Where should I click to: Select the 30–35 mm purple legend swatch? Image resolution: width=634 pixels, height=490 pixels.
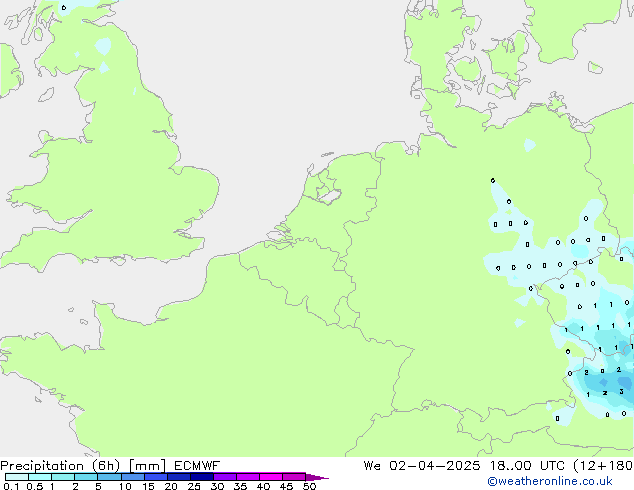pyautogui.click(x=225, y=477)
